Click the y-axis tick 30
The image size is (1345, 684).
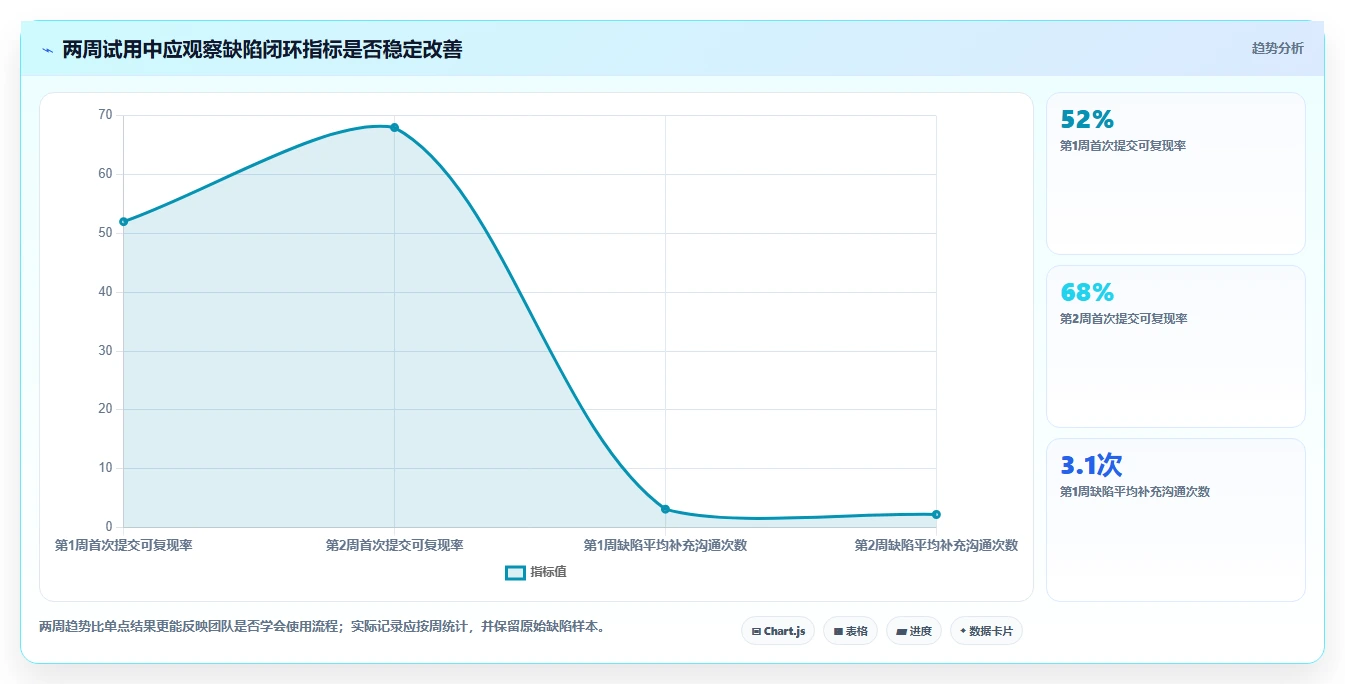(x=105, y=351)
